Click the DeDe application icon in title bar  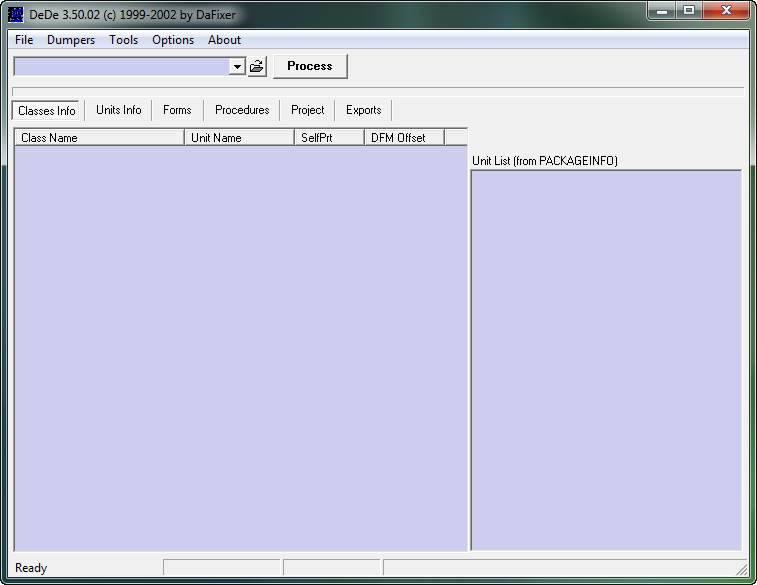(x=15, y=14)
